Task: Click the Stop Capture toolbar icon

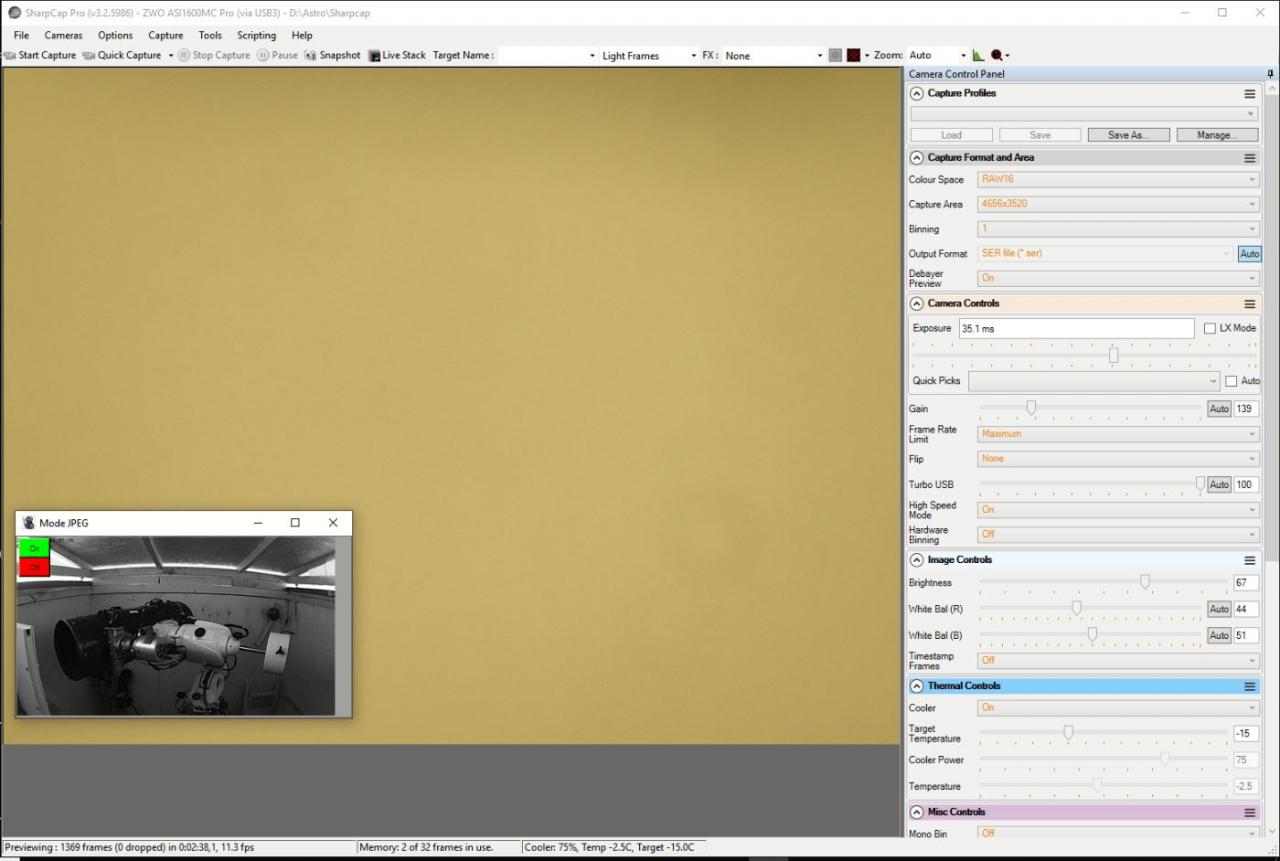Action: pos(184,56)
